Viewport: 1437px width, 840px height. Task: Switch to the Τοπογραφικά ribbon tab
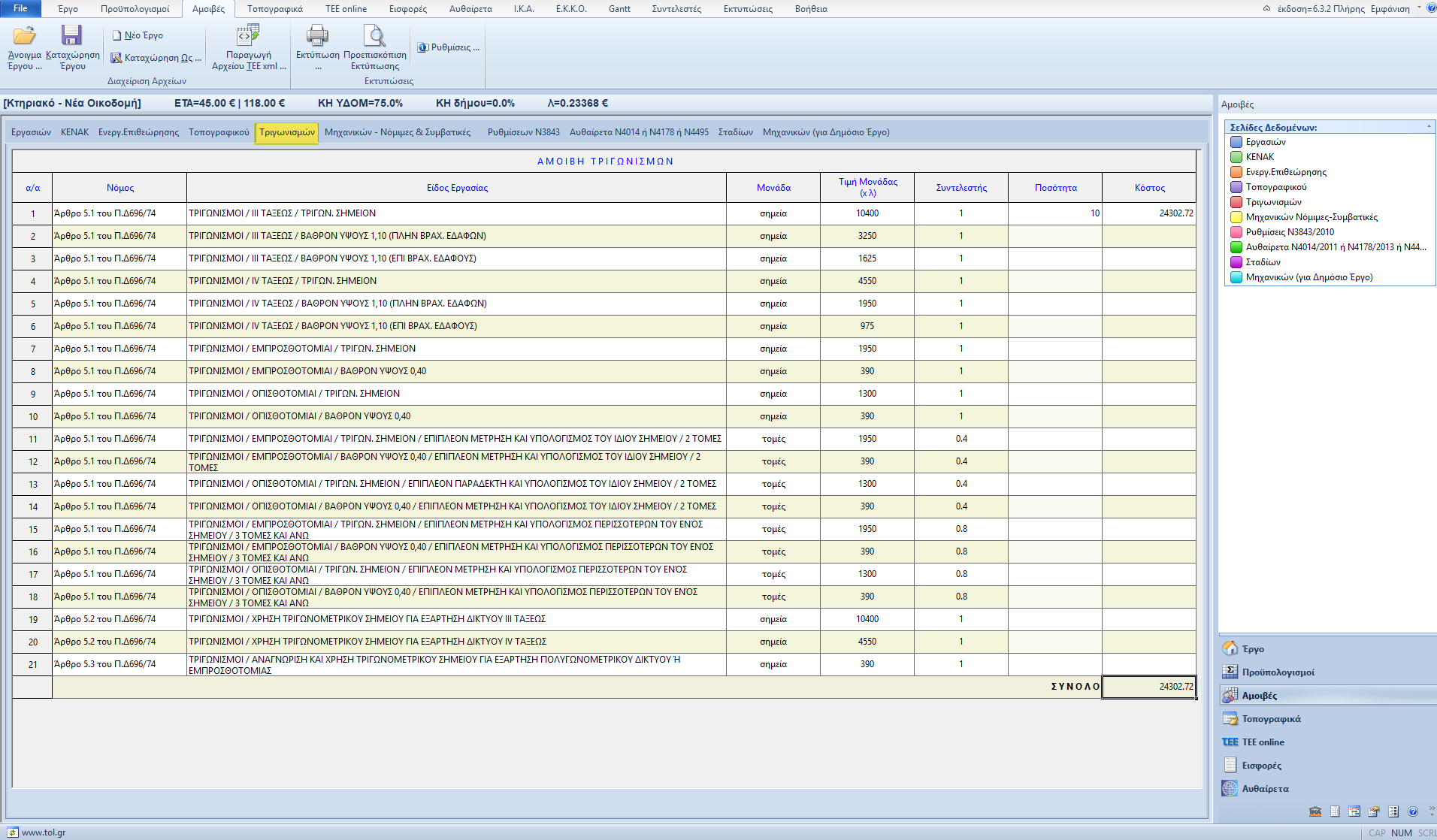pos(274,9)
